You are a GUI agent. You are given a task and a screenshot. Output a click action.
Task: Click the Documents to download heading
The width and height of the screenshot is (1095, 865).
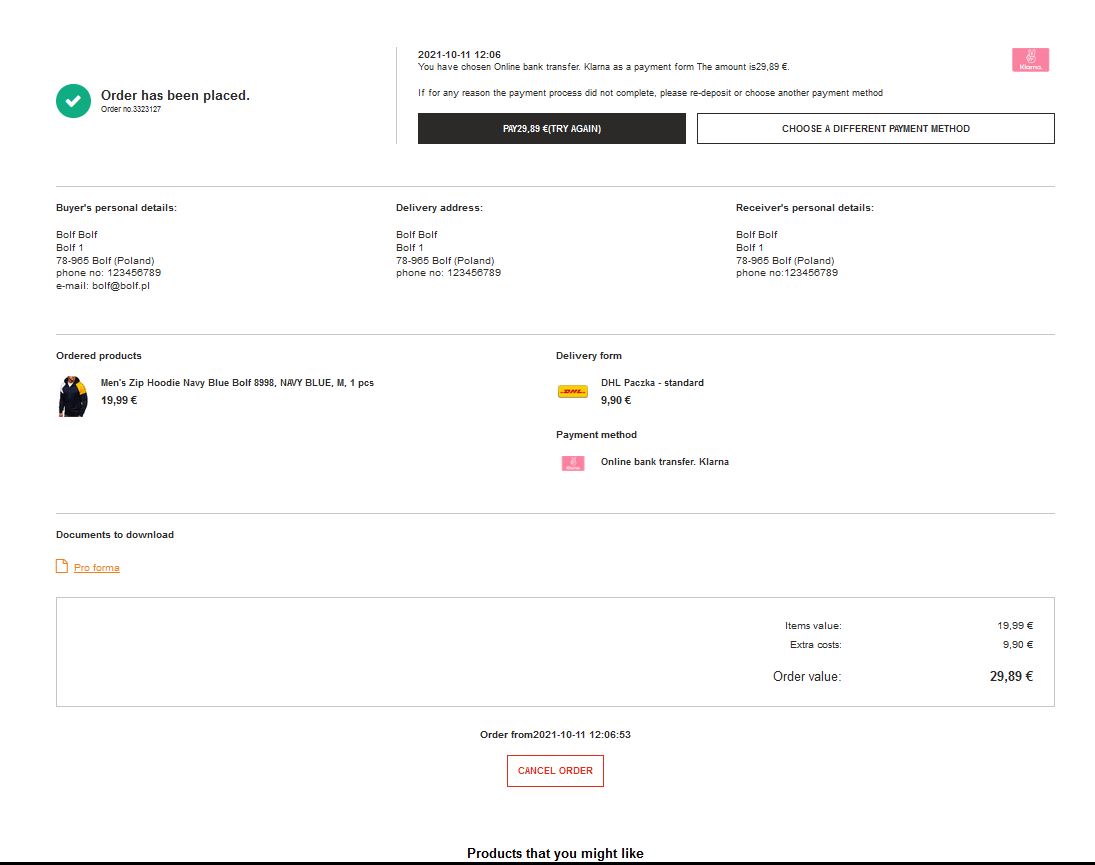115,535
